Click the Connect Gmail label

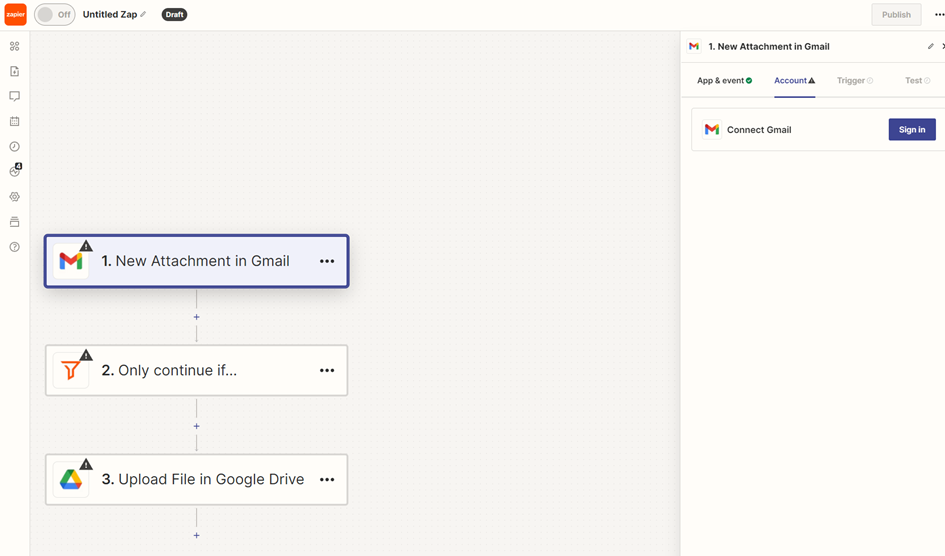click(x=759, y=130)
